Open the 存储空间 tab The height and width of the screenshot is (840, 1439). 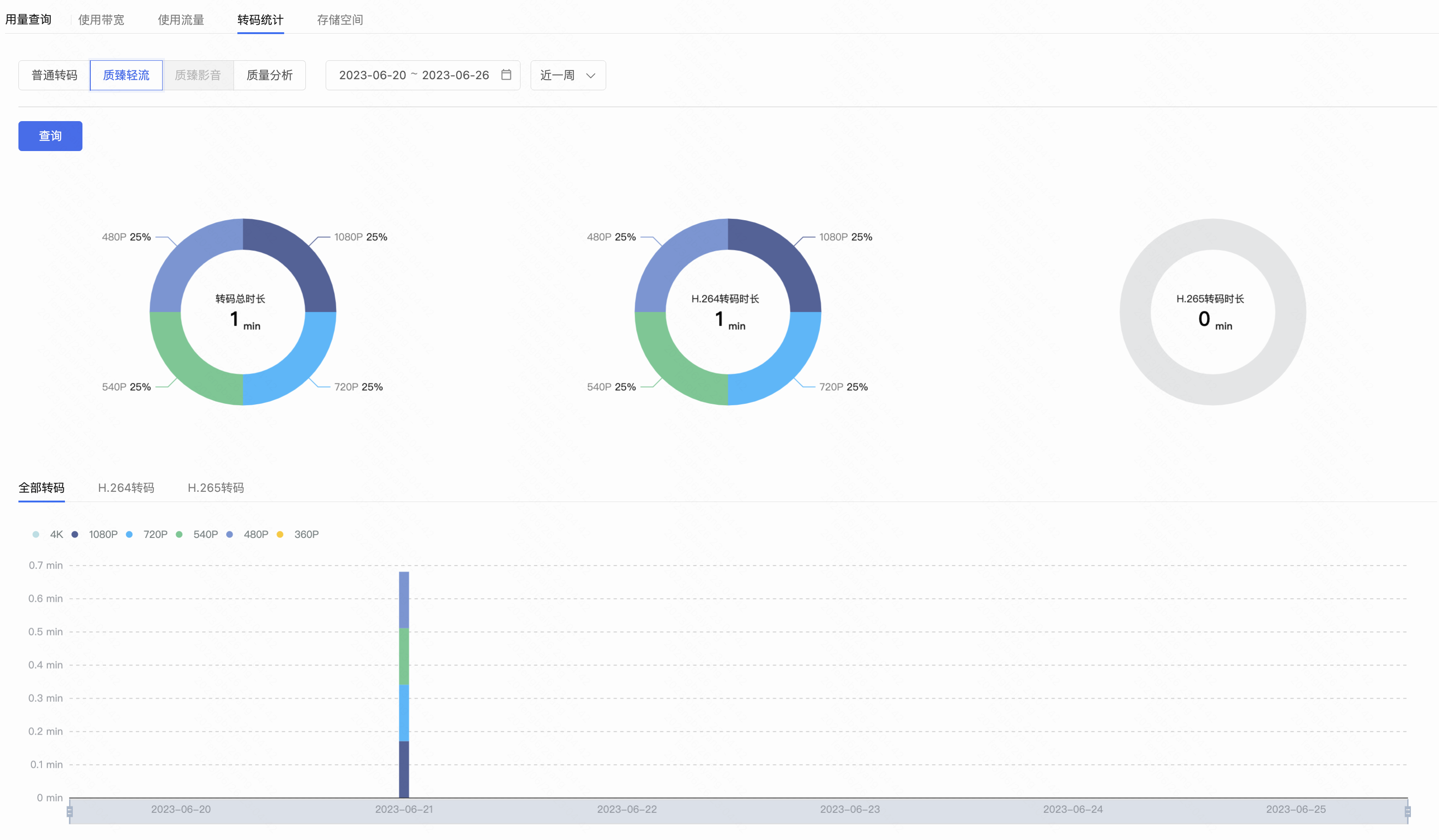point(340,20)
